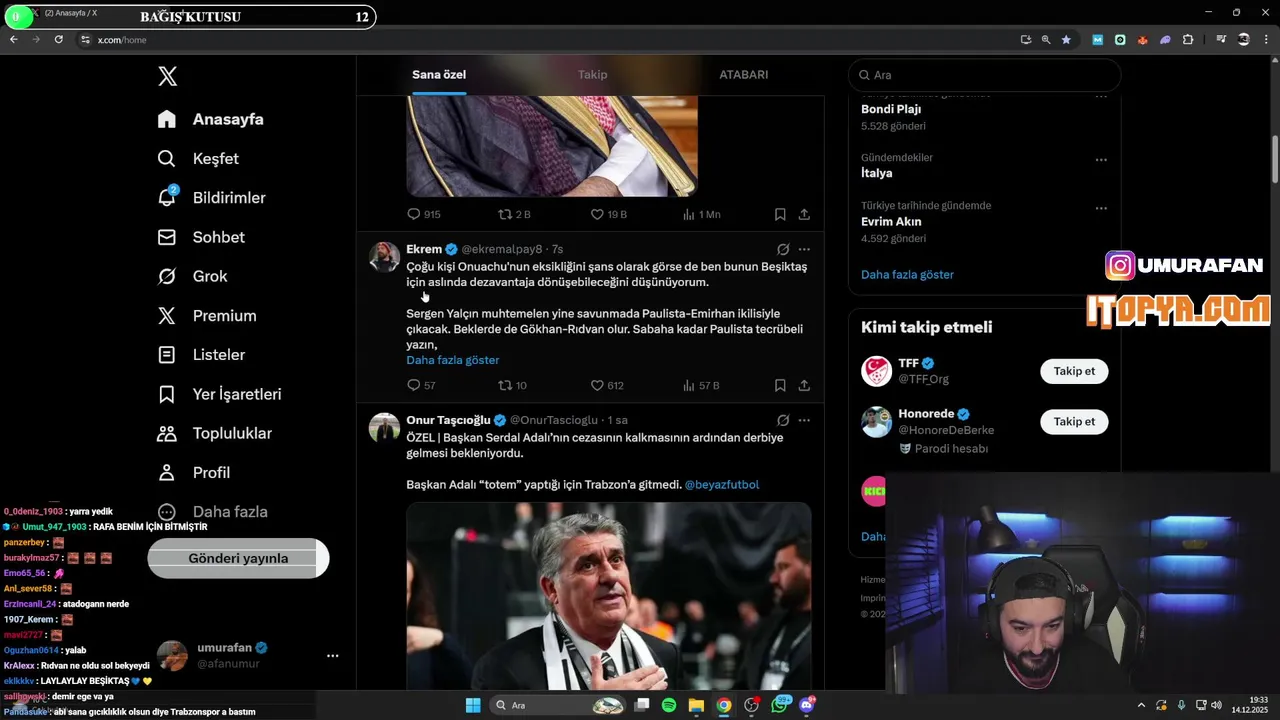Show more trends Daha fazla göster
1280x720 pixels.
click(907, 274)
